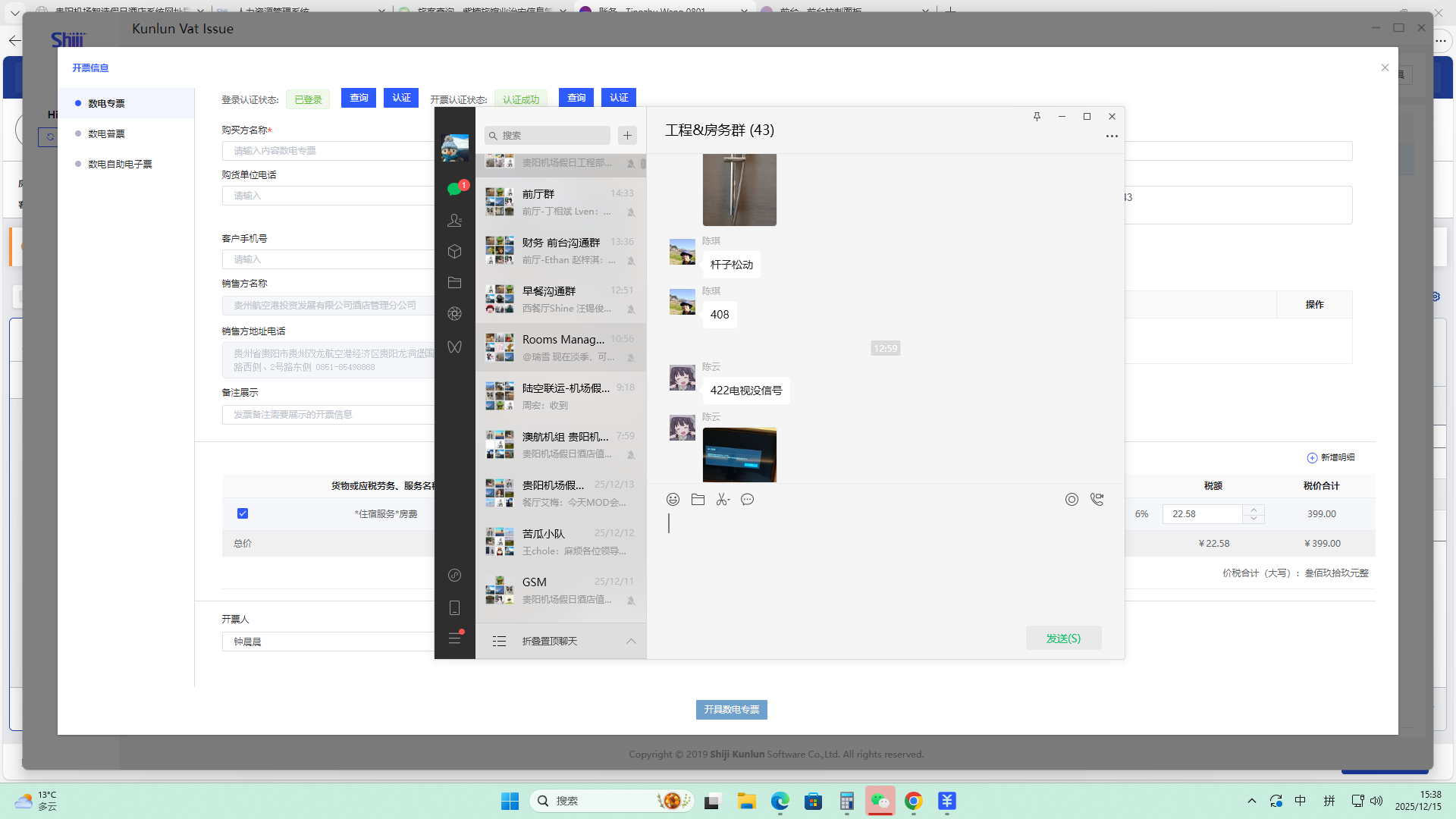
Task: Uncheck the 住宿服务 房费 row checkbox
Action: [x=243, y=513]
